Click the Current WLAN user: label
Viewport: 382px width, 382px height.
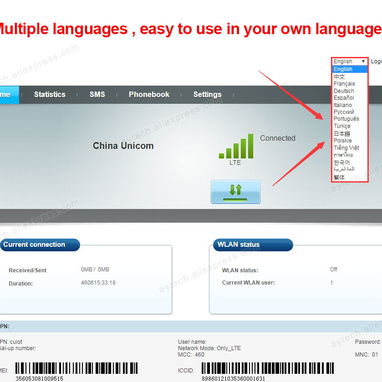click(248, 283)
